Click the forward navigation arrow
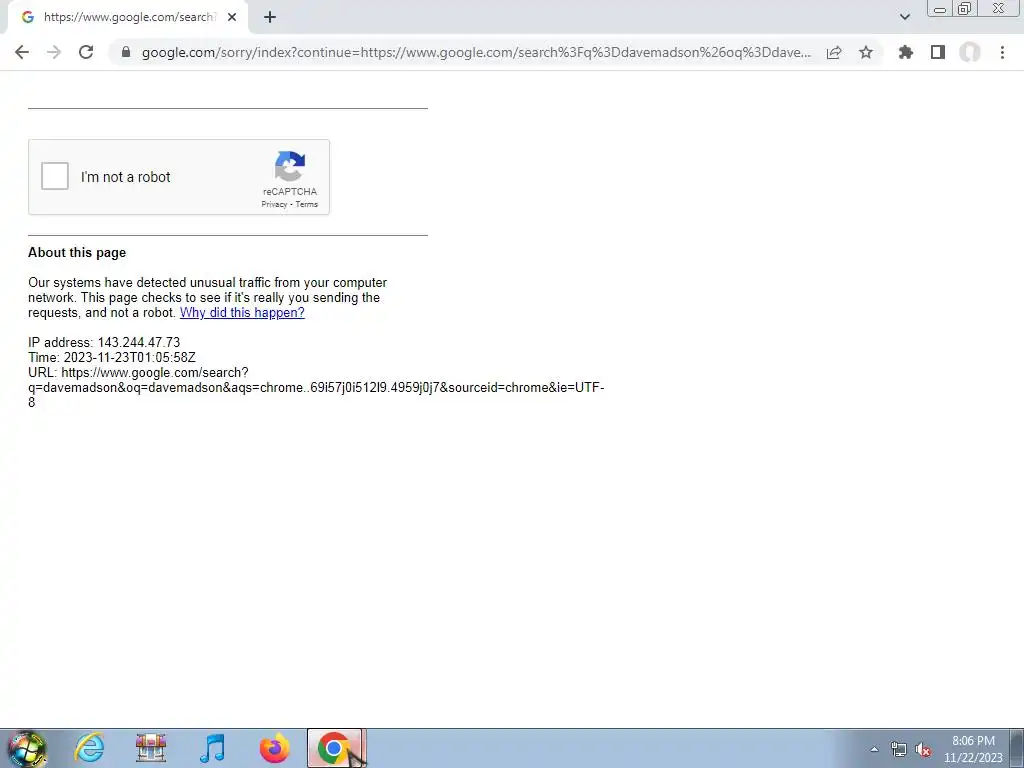1024x768 pixels. 54,52
